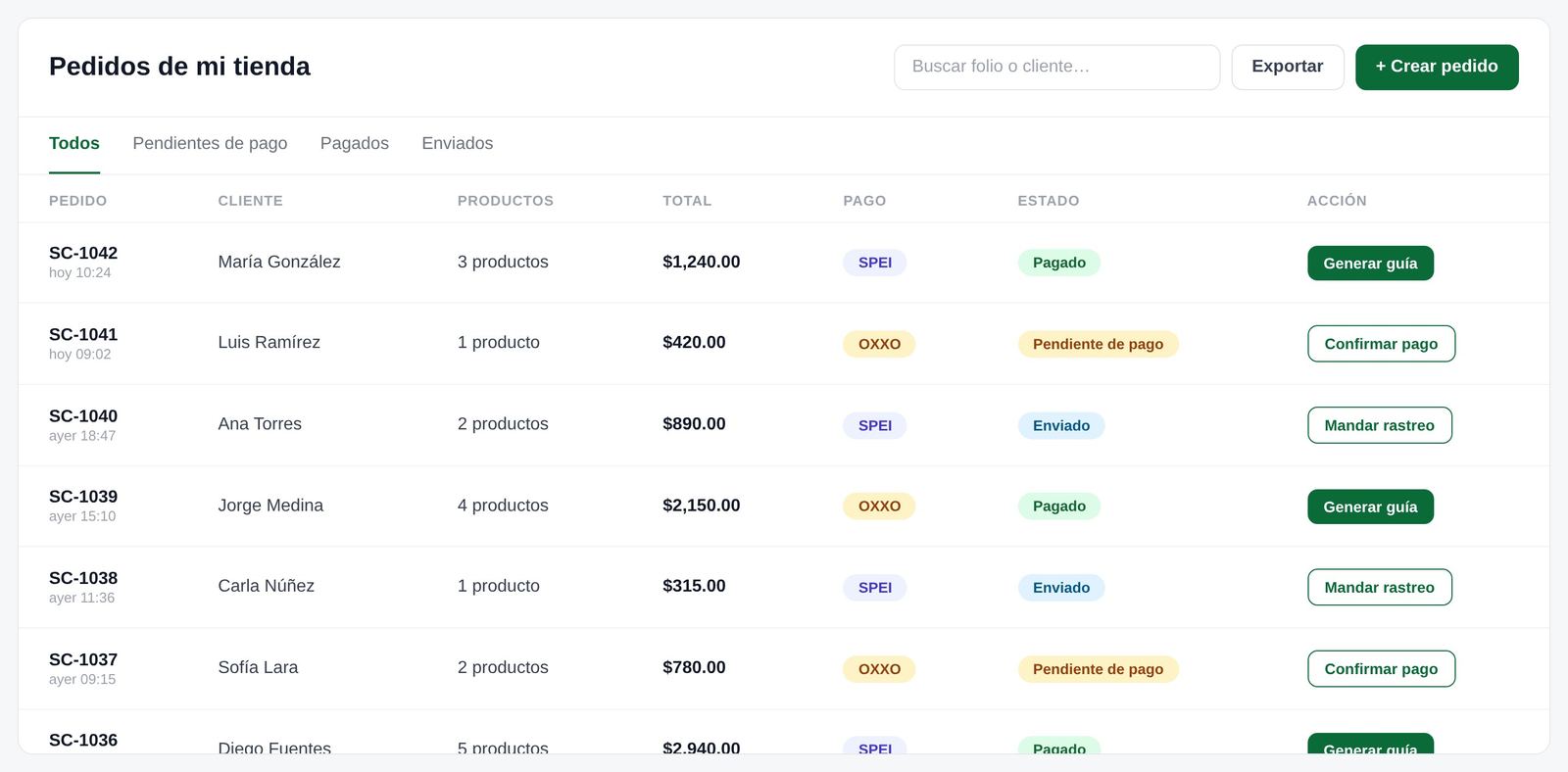Click '4 productos' in Jorge Medina row
The image size is (1568, 772).
point(503,505)
